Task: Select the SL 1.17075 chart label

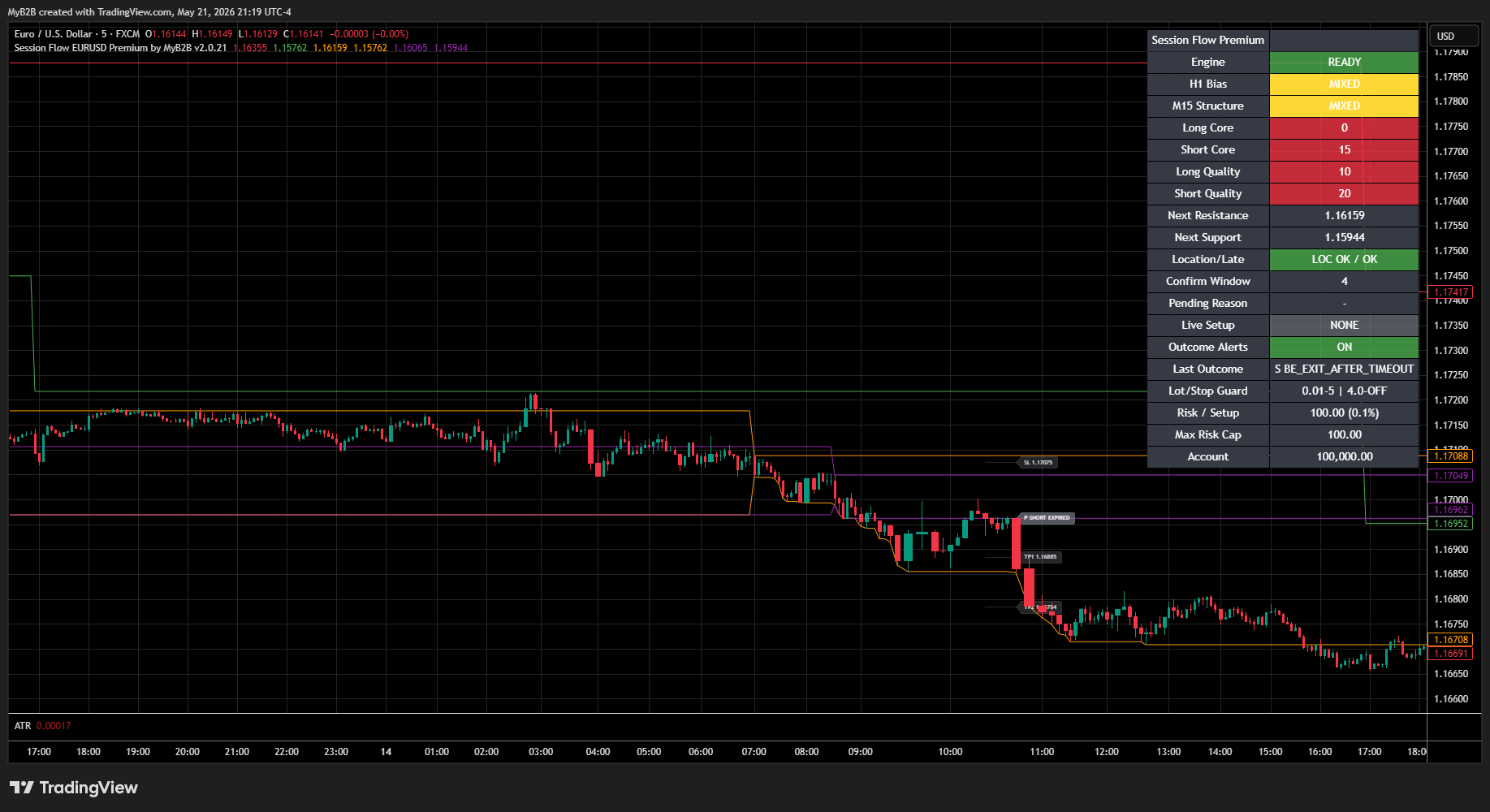Action: pyautogui.click(x=1037, y=463)
